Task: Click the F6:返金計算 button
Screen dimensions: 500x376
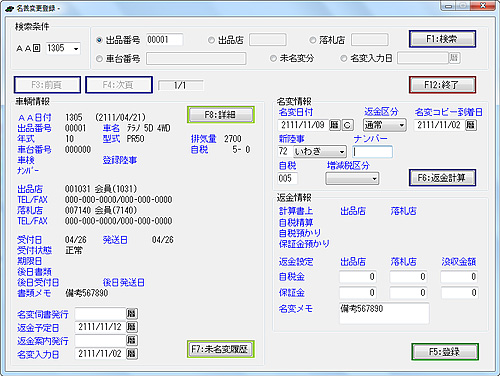Action: pos(442,178)
